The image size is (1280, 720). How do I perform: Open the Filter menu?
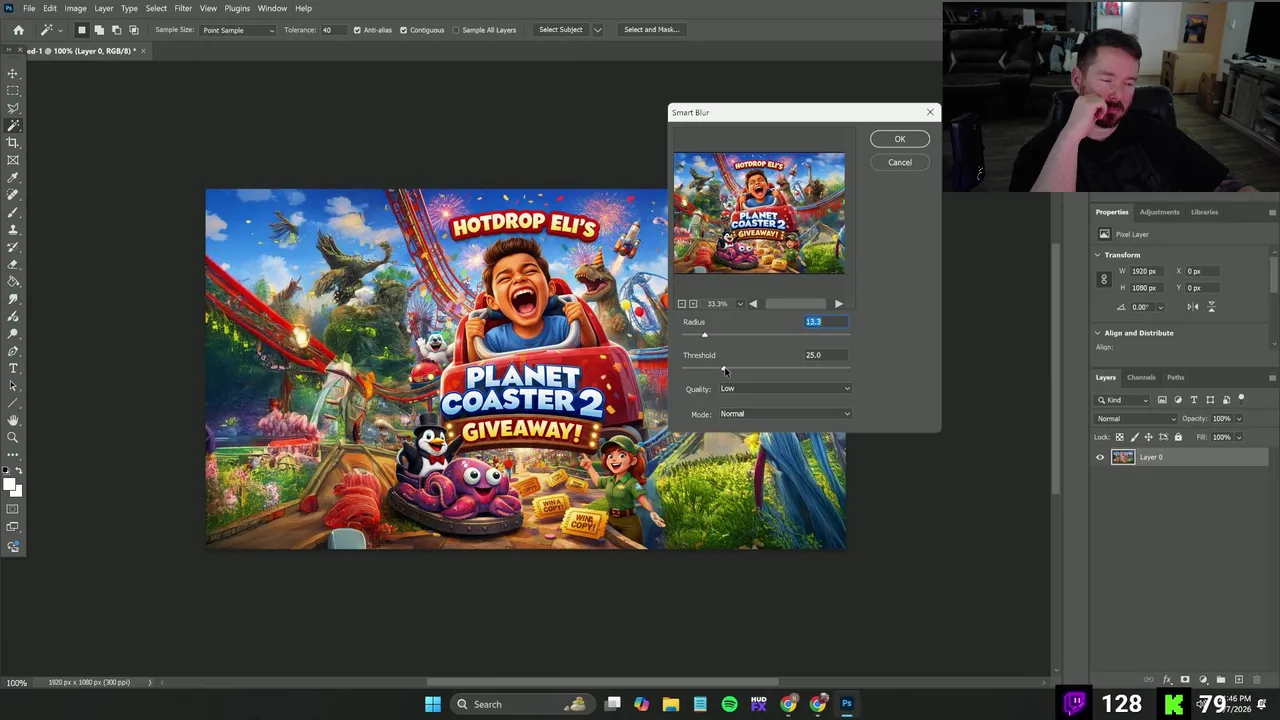183,8
